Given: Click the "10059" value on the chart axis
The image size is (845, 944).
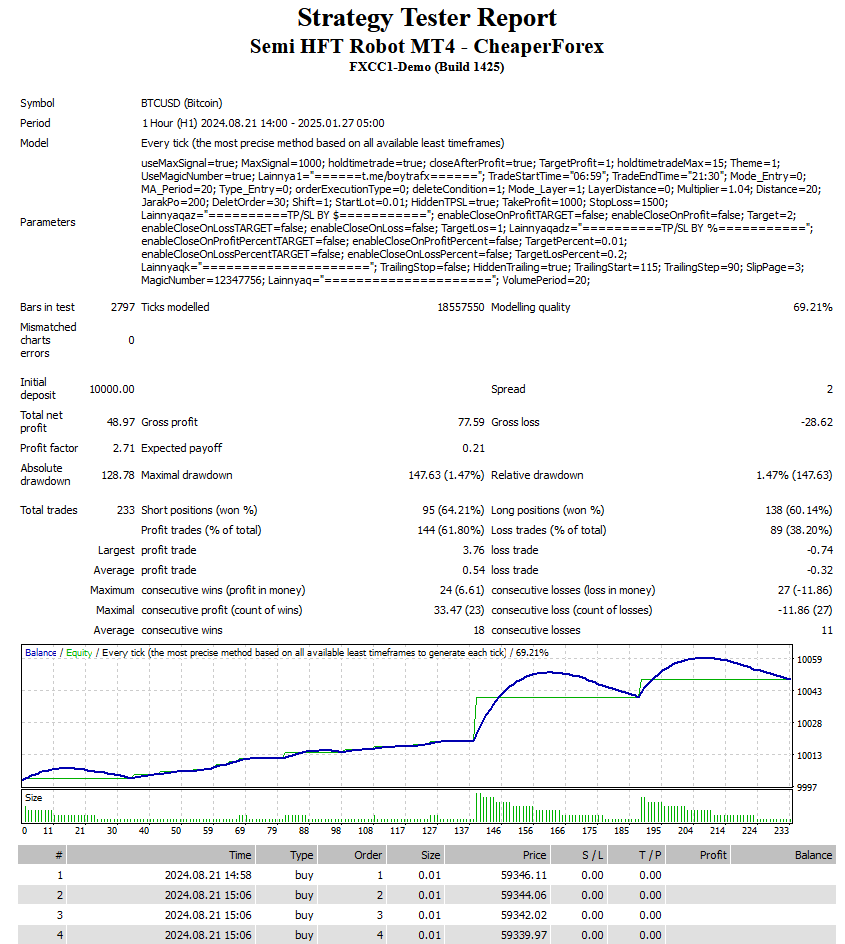Looking at the screenshot, I should [x=809, y=660].
